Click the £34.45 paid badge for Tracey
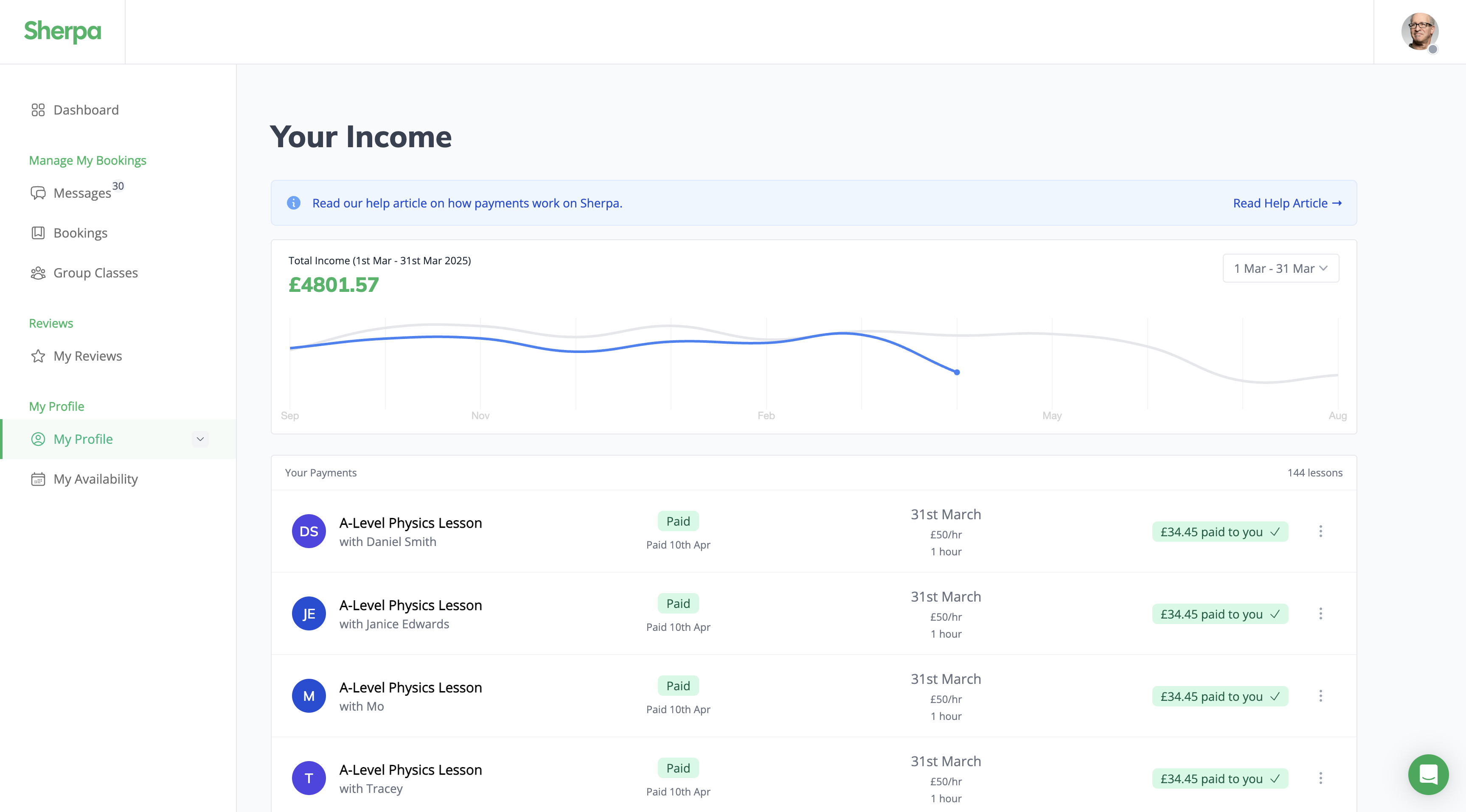This screenshot has width=1466, height=812. (x=1219, y=778)
